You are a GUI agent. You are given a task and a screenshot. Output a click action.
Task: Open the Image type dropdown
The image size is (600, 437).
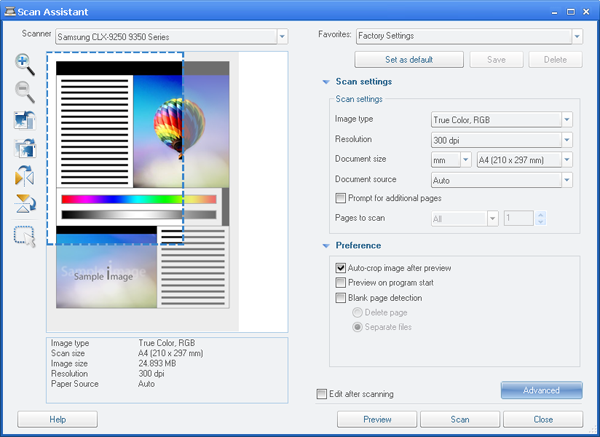click(567, 119)
